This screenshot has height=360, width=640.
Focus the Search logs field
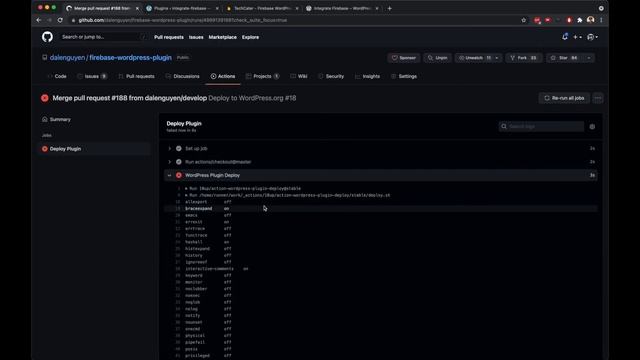pos(541,127)
